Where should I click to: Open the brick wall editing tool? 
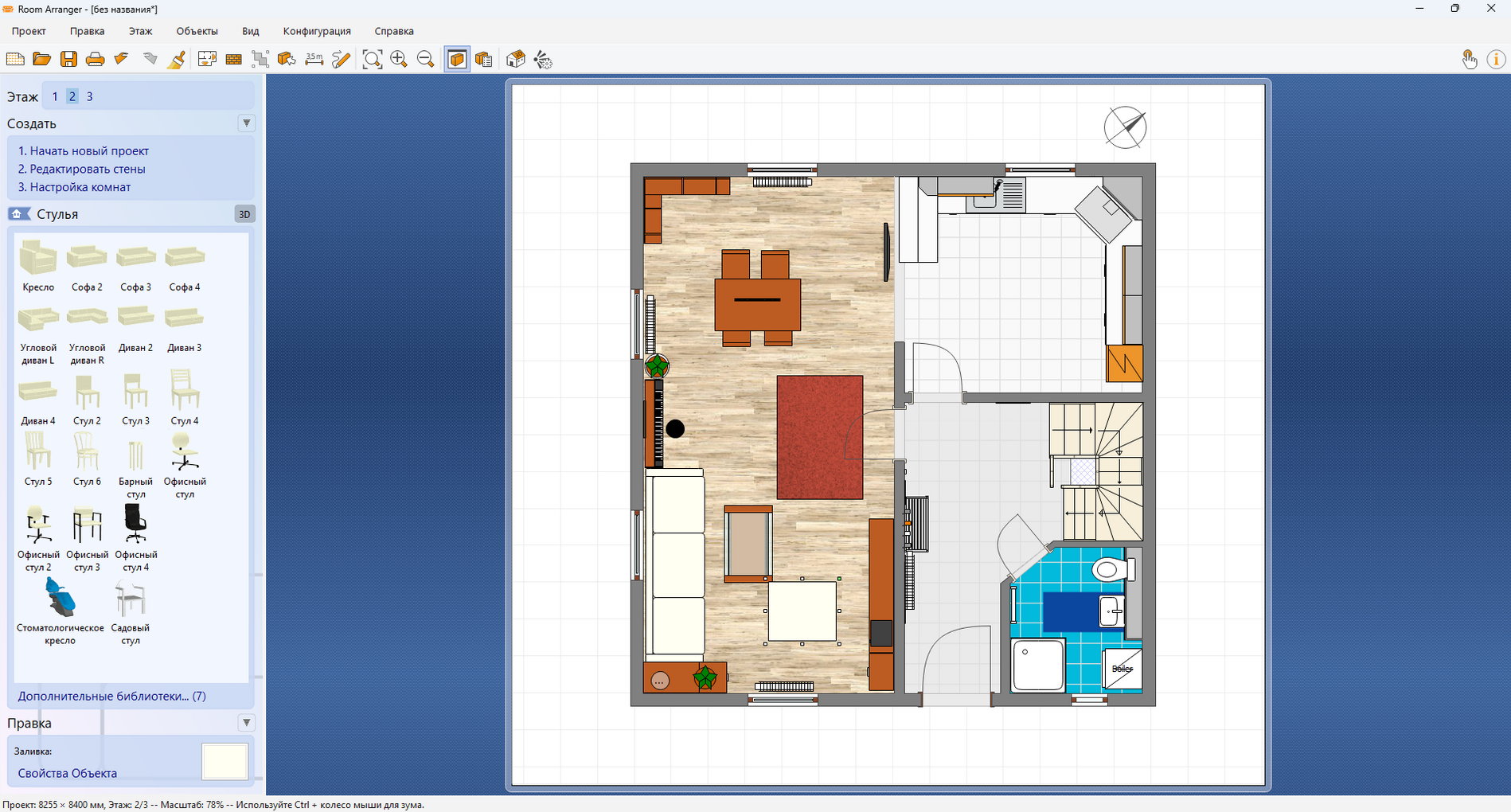point(233,59)
